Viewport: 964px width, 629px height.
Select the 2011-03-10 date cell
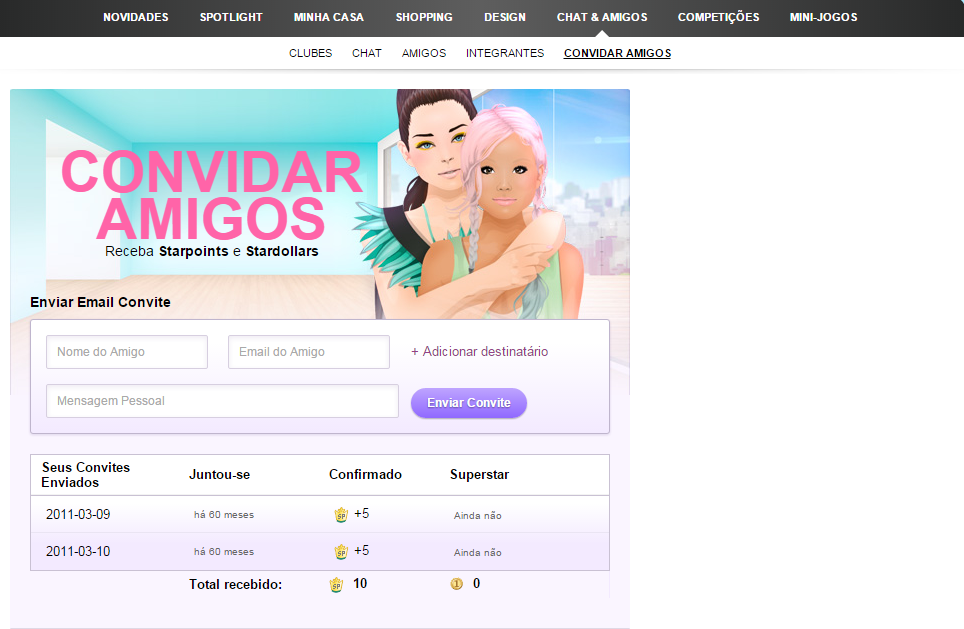tap(78, 552)
